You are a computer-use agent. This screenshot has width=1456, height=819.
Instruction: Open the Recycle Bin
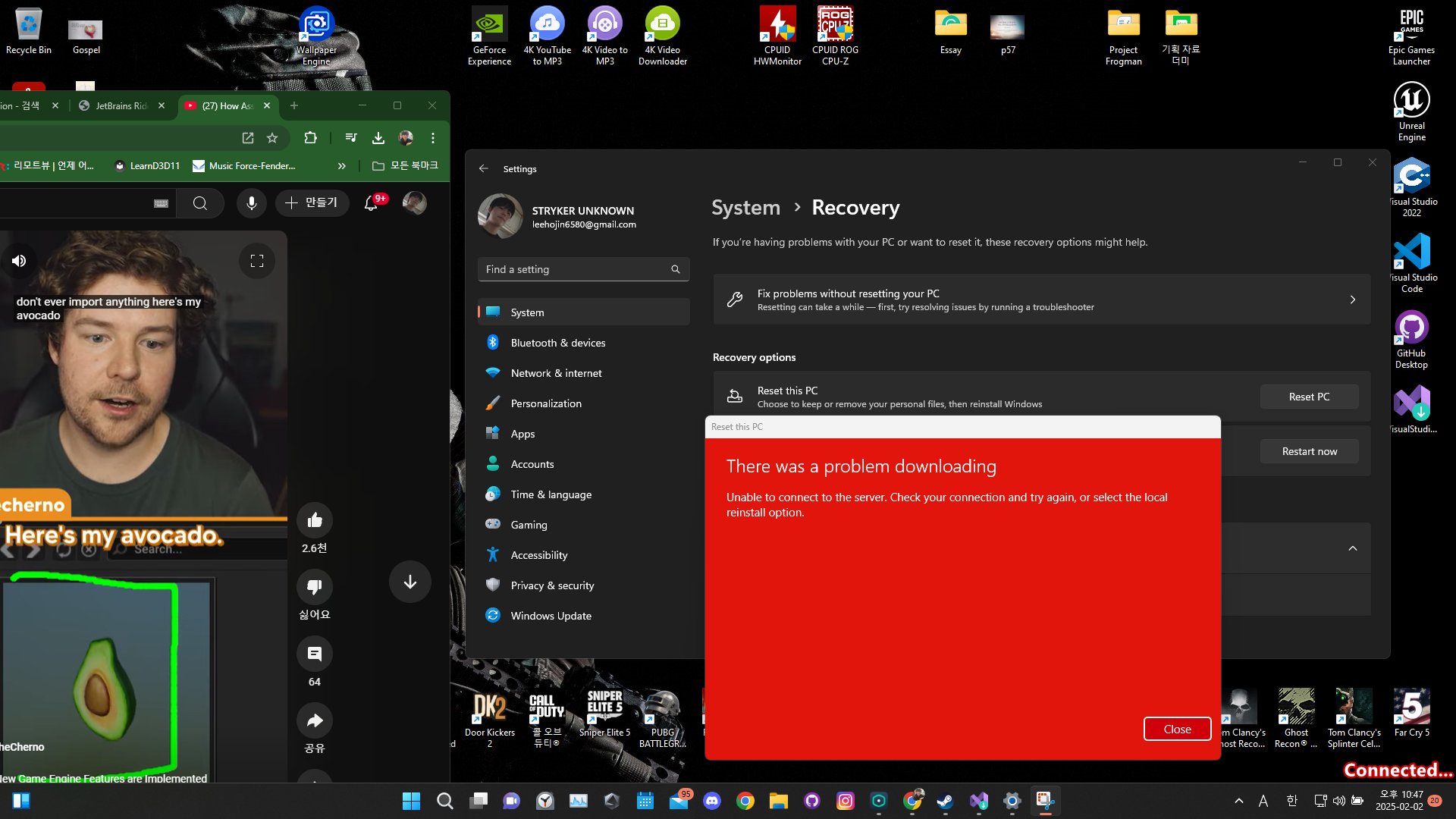coord(29,32)
